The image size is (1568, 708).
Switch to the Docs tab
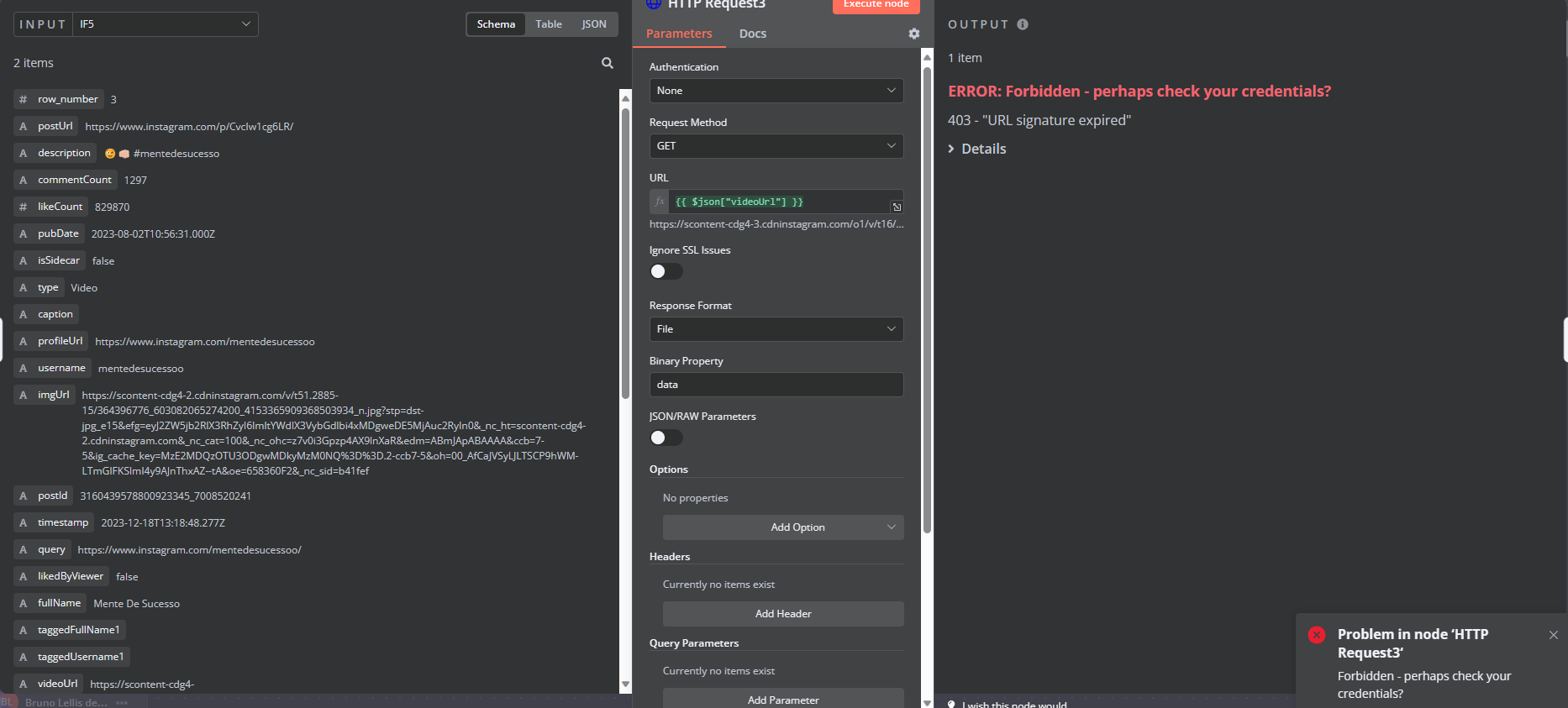[x=752, y=34]
